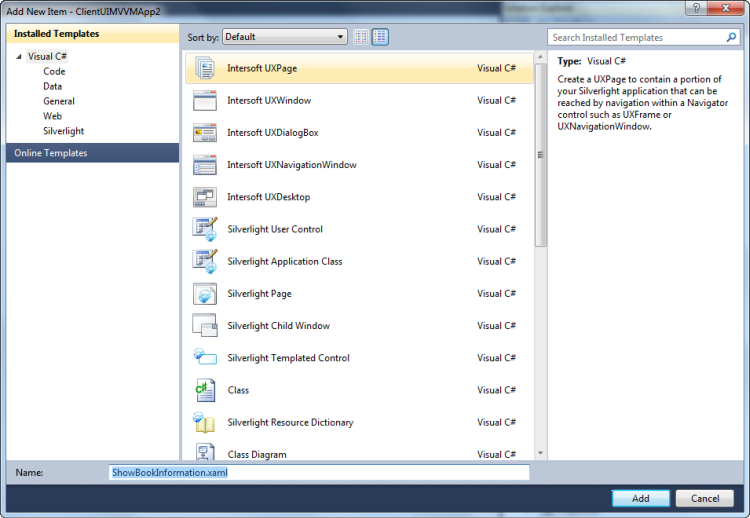Click the Silverlight Child Window icon

[x=205, y=326]
